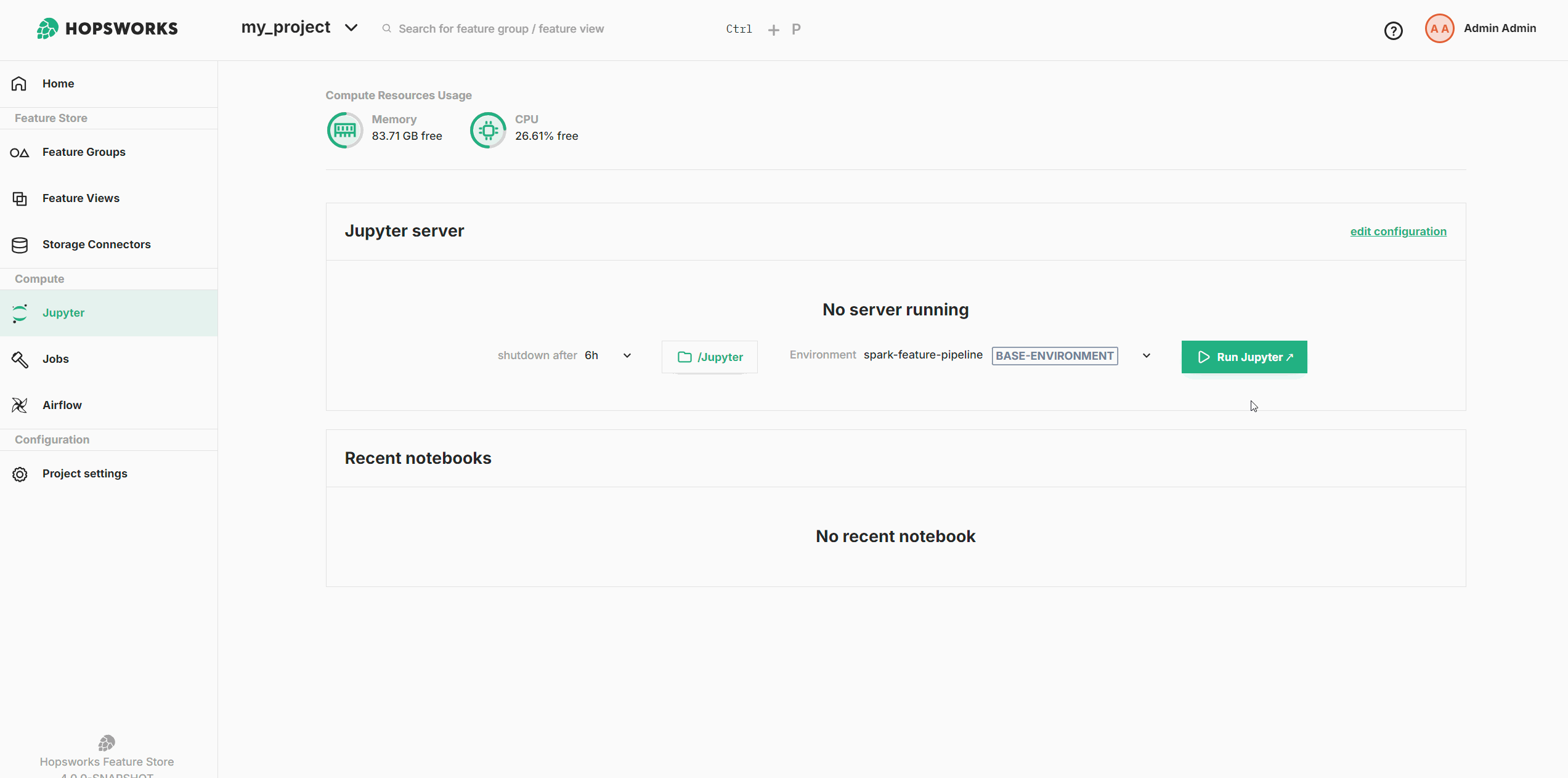Open the Home menu item
Viewport: 1568px width, 778px height.
(58, 83)
